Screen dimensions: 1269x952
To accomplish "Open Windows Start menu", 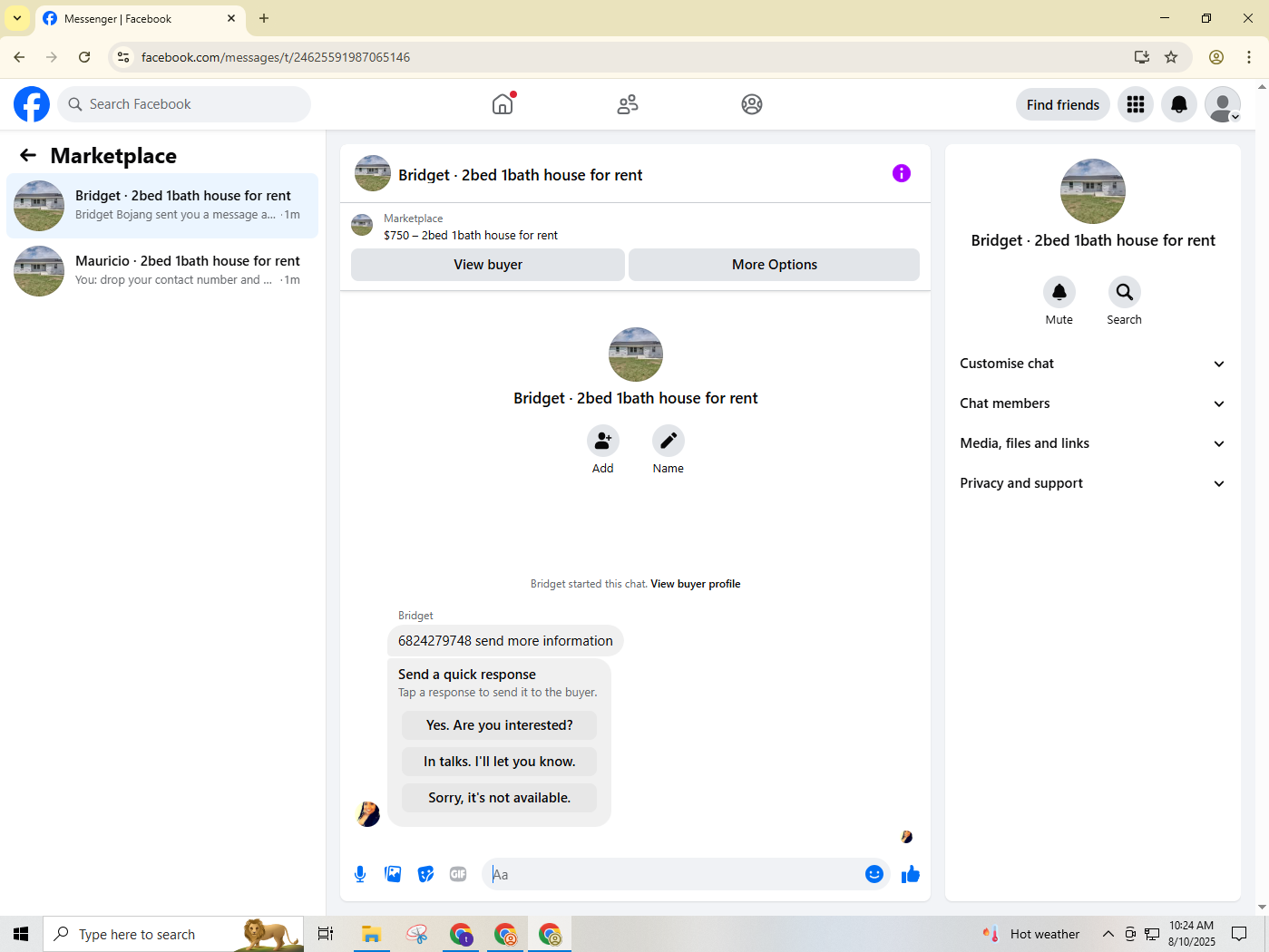I will click(21, 934).
